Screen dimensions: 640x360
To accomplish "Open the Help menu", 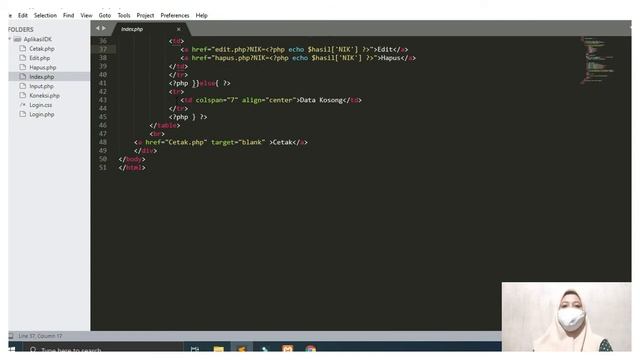I will click(x=202, y=16).
